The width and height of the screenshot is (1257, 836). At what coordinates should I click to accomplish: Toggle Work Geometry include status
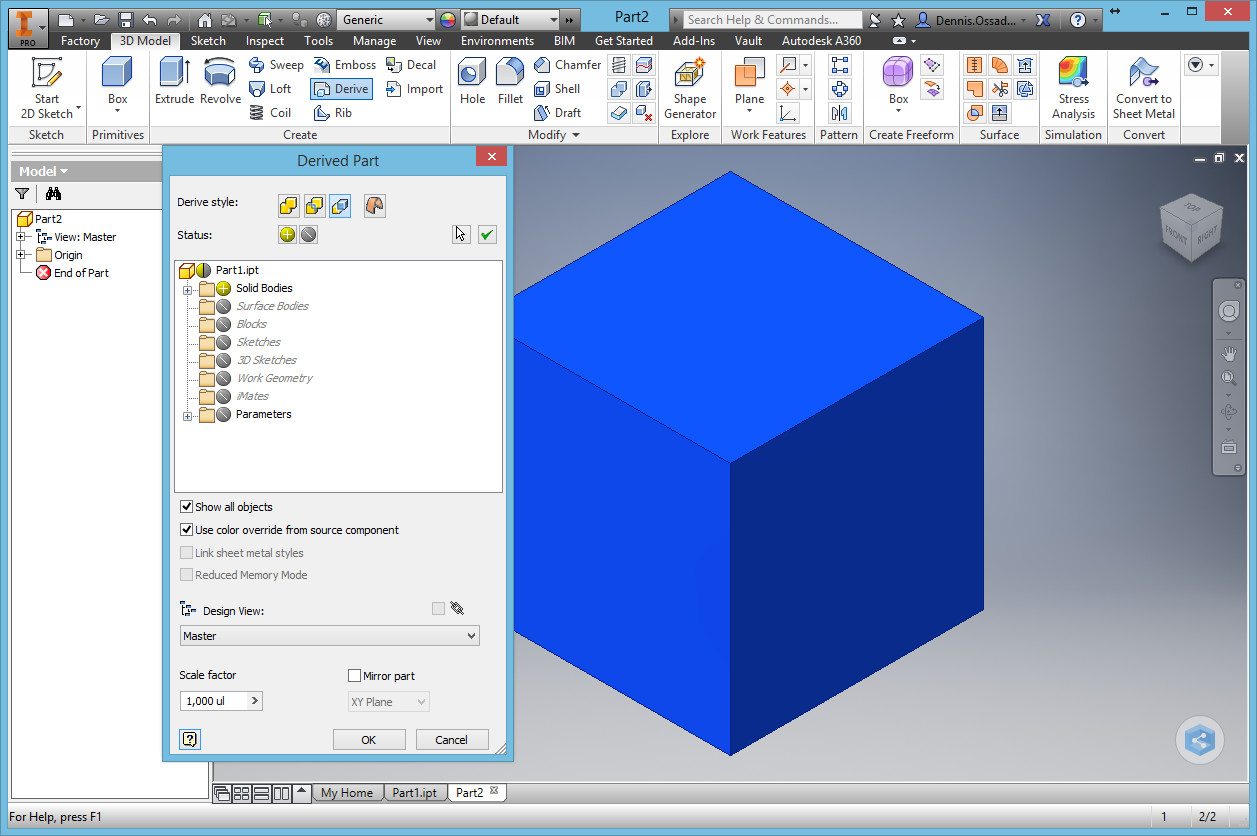point(224,378)
